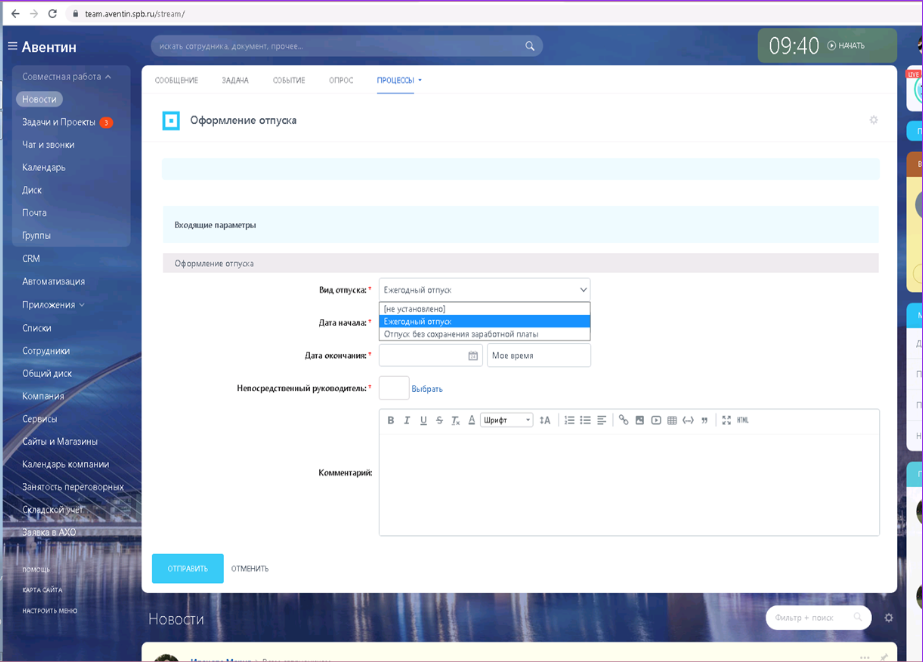Click the insert table icon
The width and height of the screenshot is (923, 662).
pyautogui.click(x=672, y=420)
